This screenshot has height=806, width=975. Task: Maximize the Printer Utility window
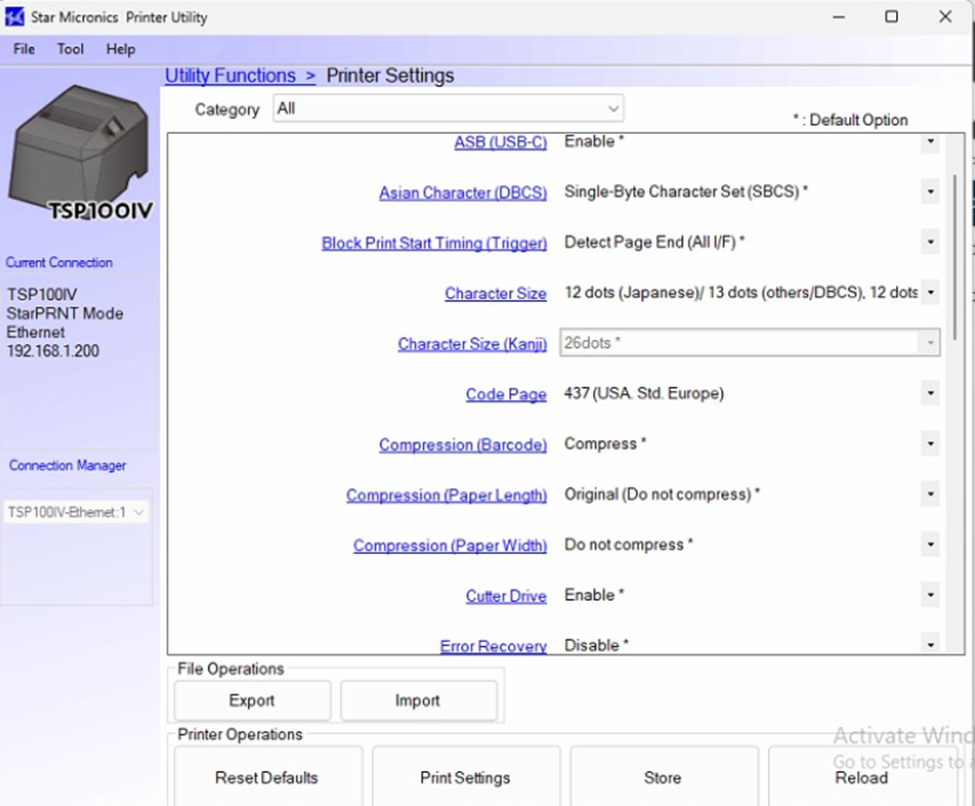(x=892, y=17)
